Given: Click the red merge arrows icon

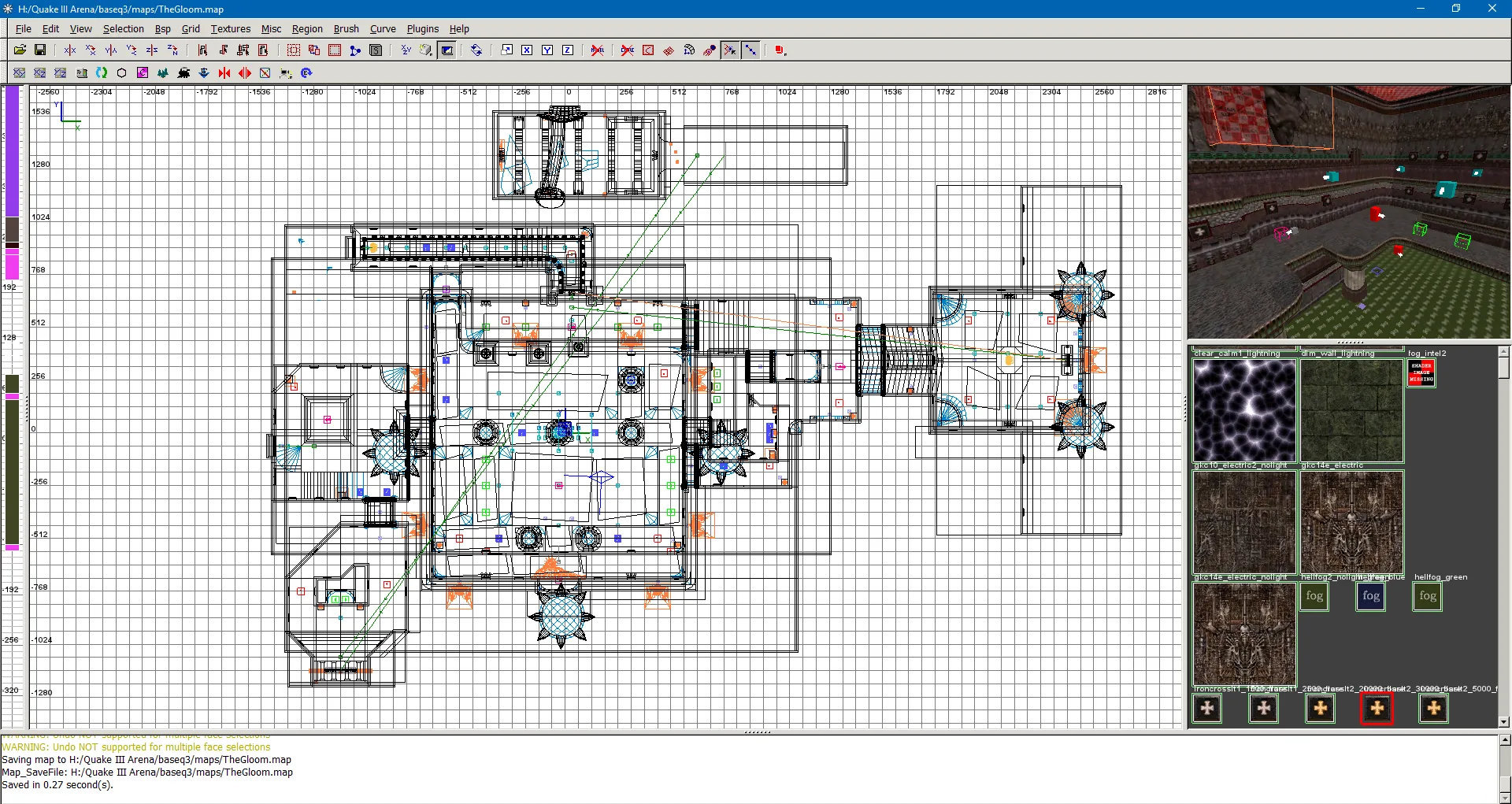Looking at the screenshot, I should click(x=245, y=72).
